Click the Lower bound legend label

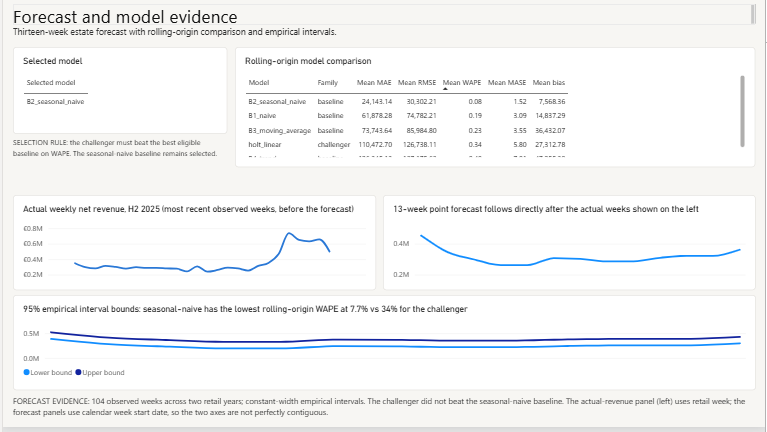pyautogui.click(x=51, y=373)
